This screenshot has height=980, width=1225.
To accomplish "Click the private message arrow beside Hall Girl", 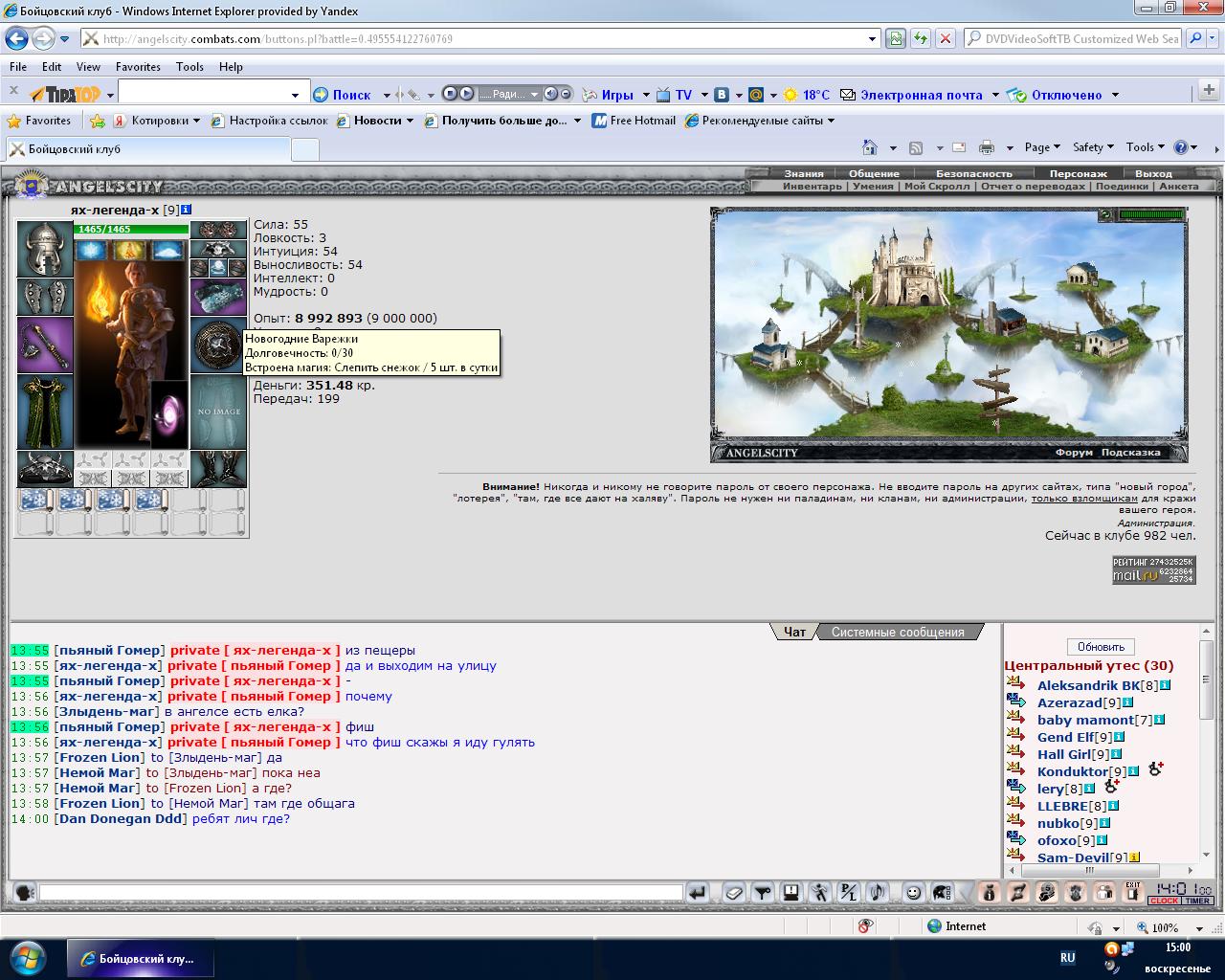I will point(1016,754).
